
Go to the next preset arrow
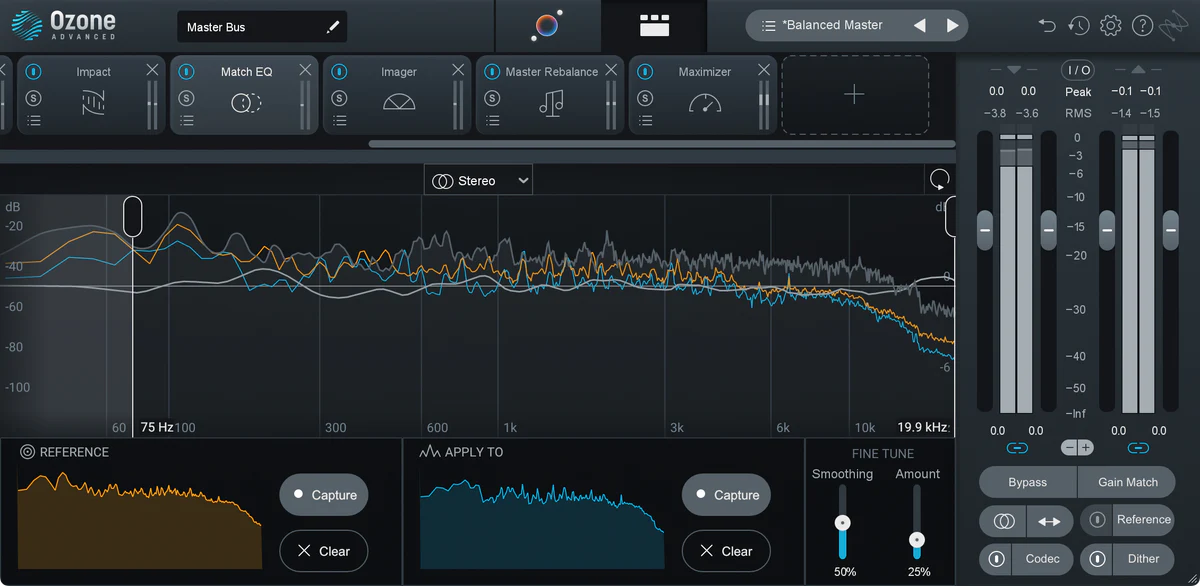click(x=953, y=25)
